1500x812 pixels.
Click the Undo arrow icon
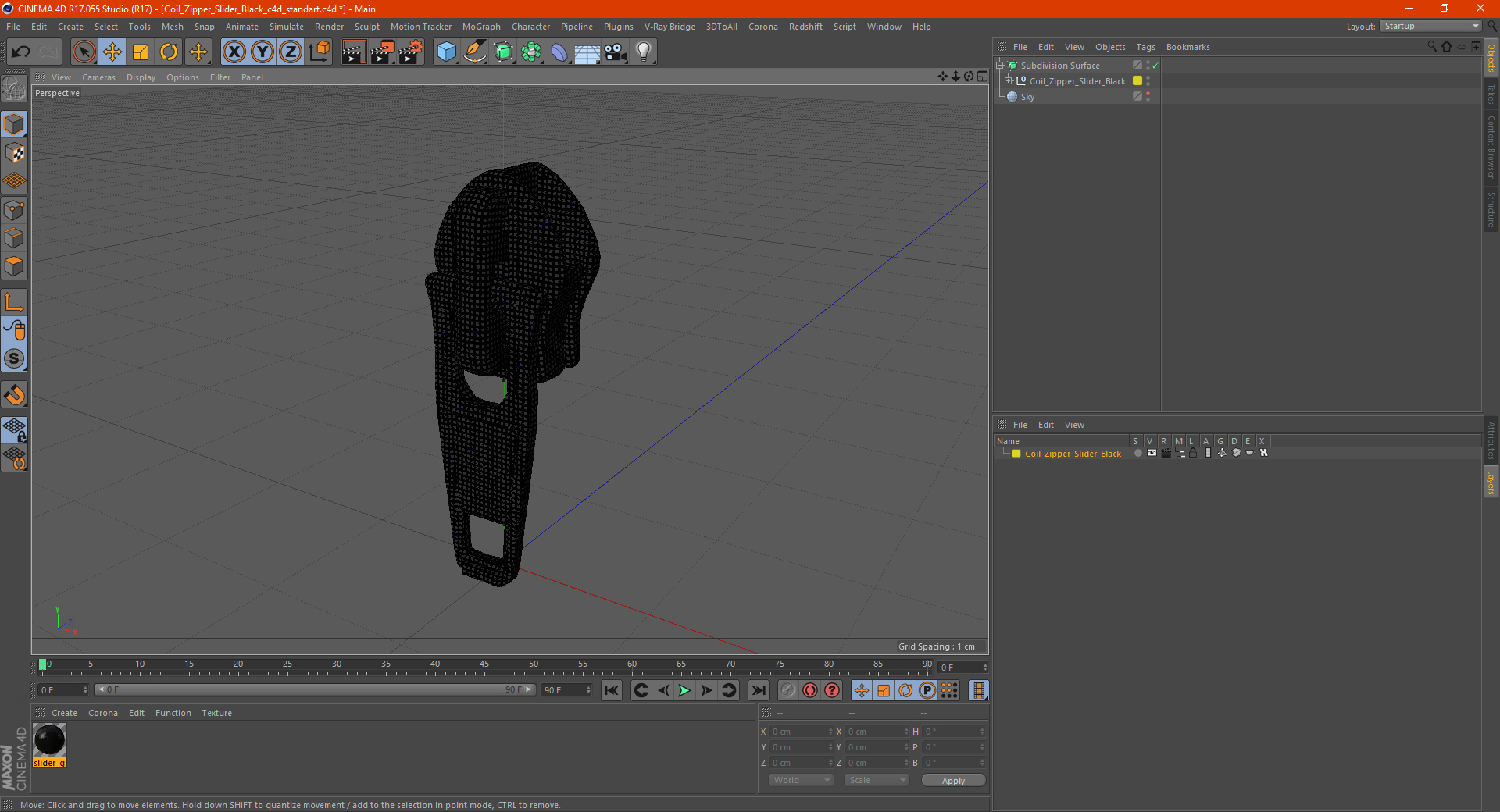pos(21,52)
